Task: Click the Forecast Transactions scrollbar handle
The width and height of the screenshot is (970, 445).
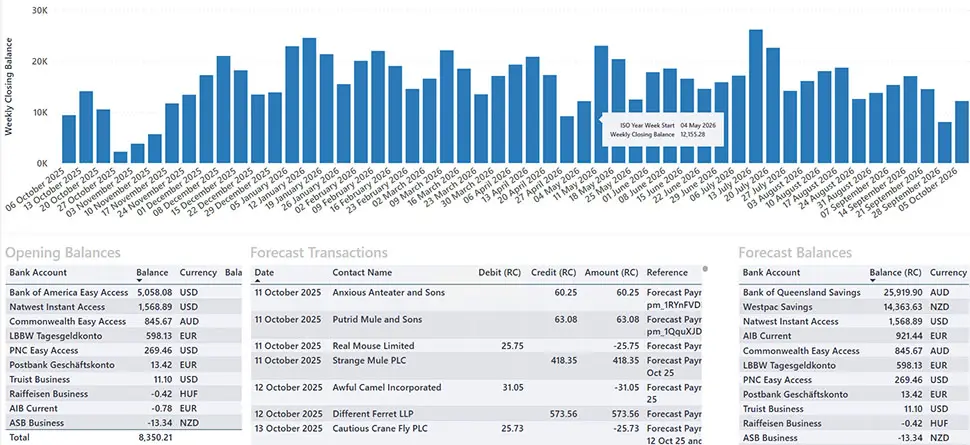Action: 705,270
